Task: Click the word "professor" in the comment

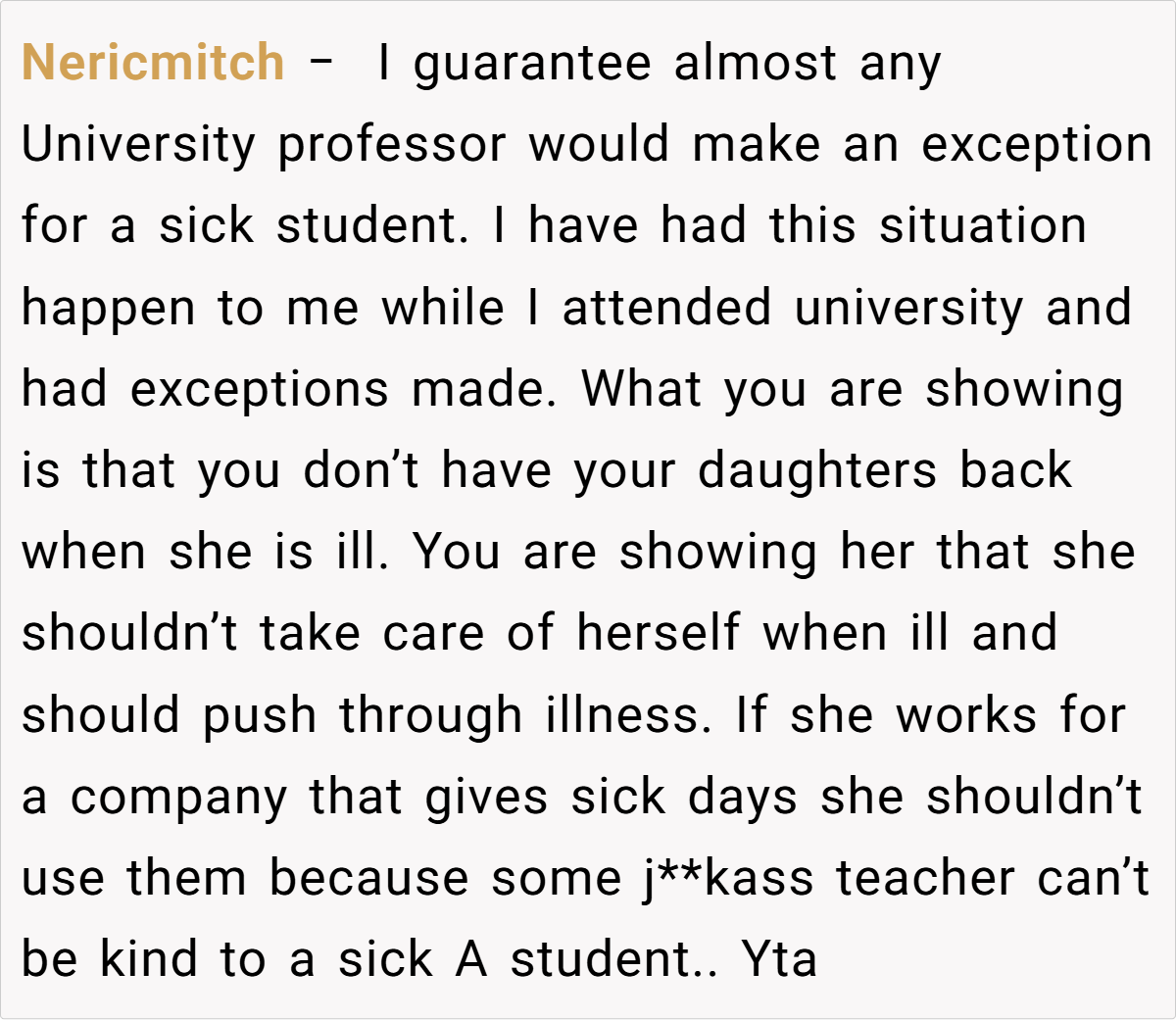Action: point(392,146)
